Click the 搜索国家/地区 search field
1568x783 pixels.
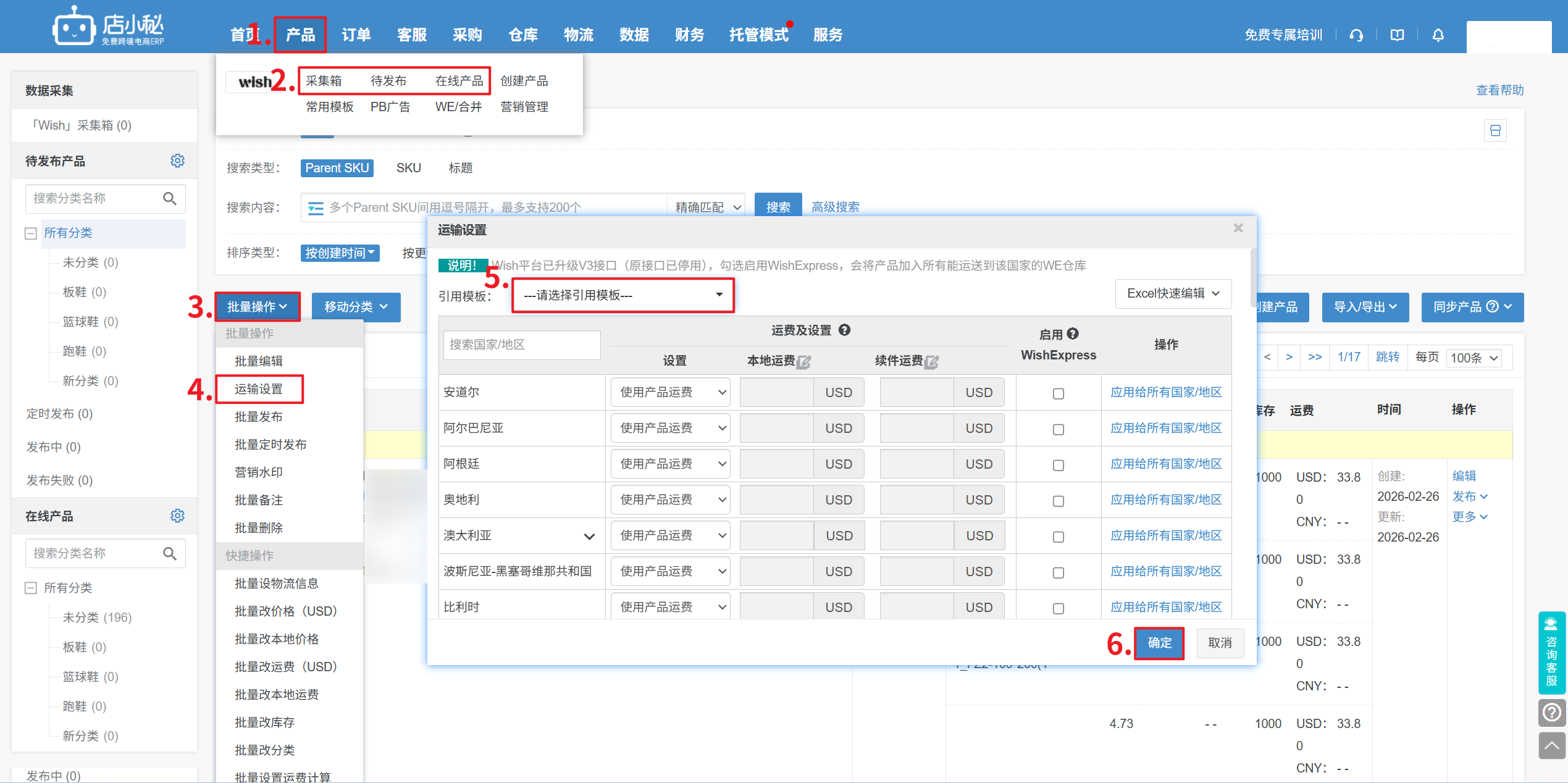tap(521, 345)
